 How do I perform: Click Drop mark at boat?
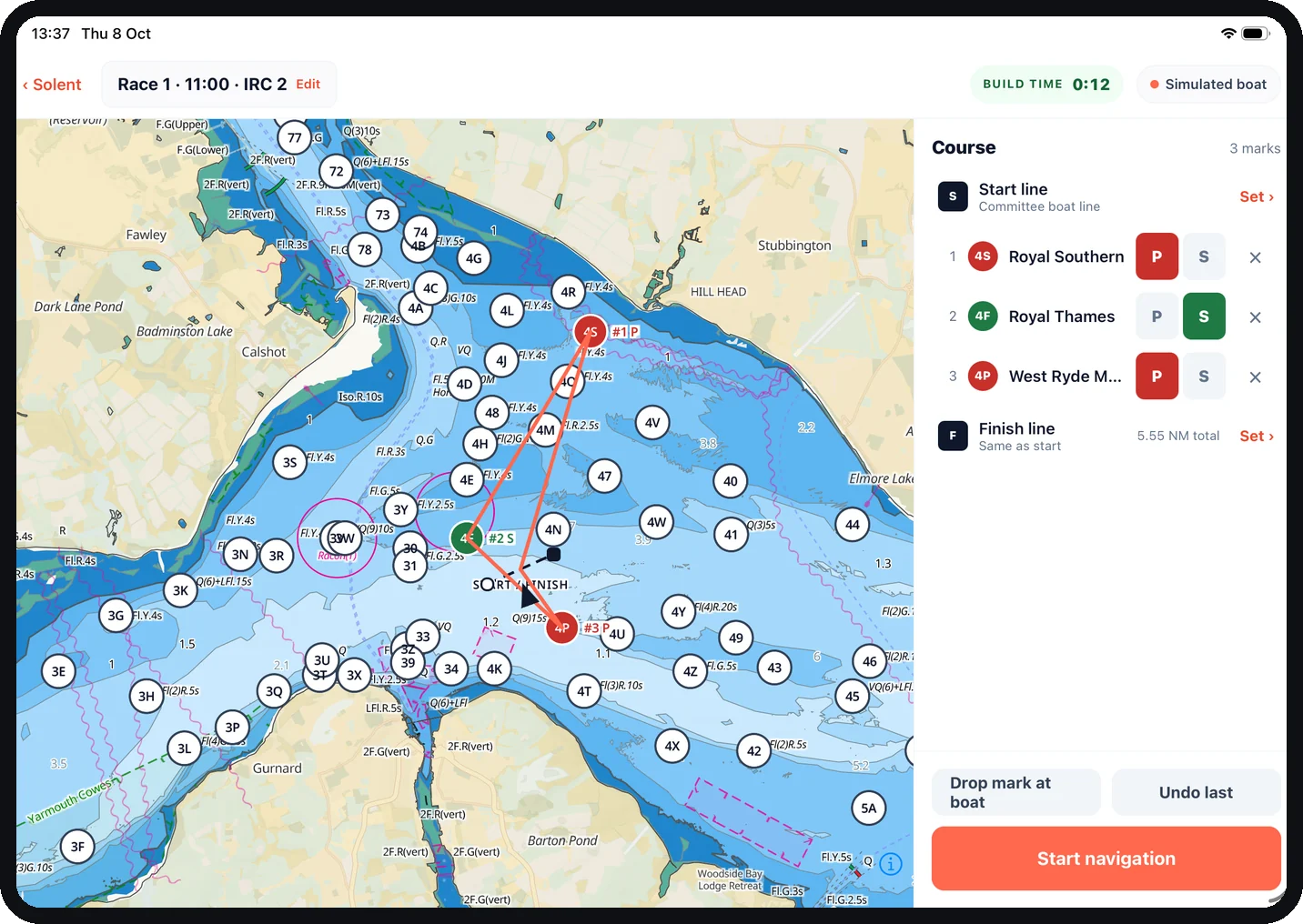(x=1015, y=792)
